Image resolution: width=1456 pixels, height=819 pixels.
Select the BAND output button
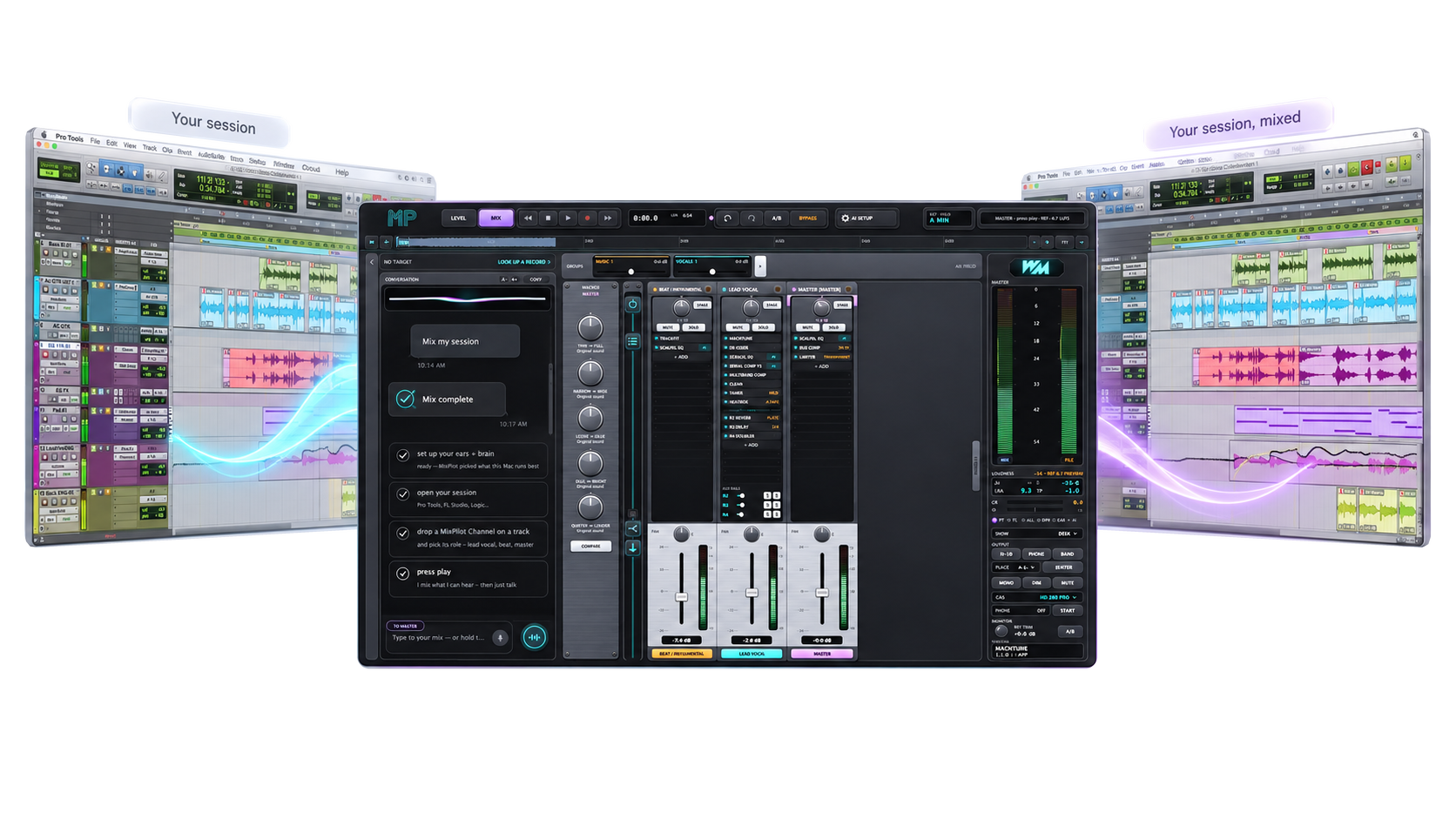[1067, 554]
